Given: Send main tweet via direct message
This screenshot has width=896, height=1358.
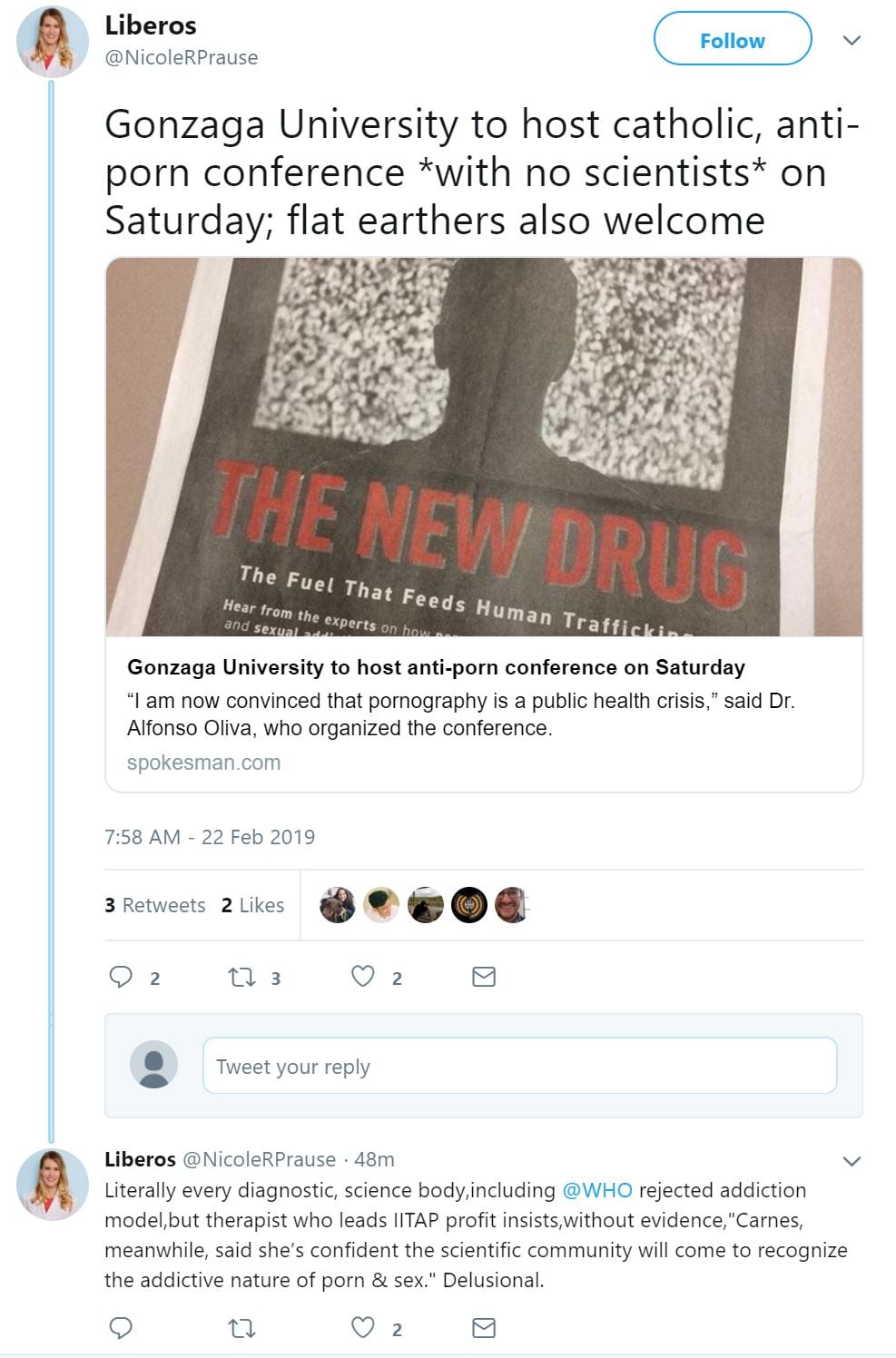Looking at the screenshot, I should click(x=484, y=977).
